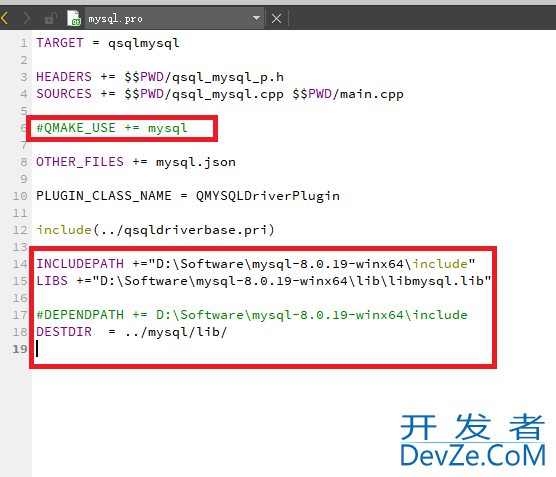This screenshot has height=477, width=556.
Task: Click the HEADERS variable on line 3
Action: point(64,77)
